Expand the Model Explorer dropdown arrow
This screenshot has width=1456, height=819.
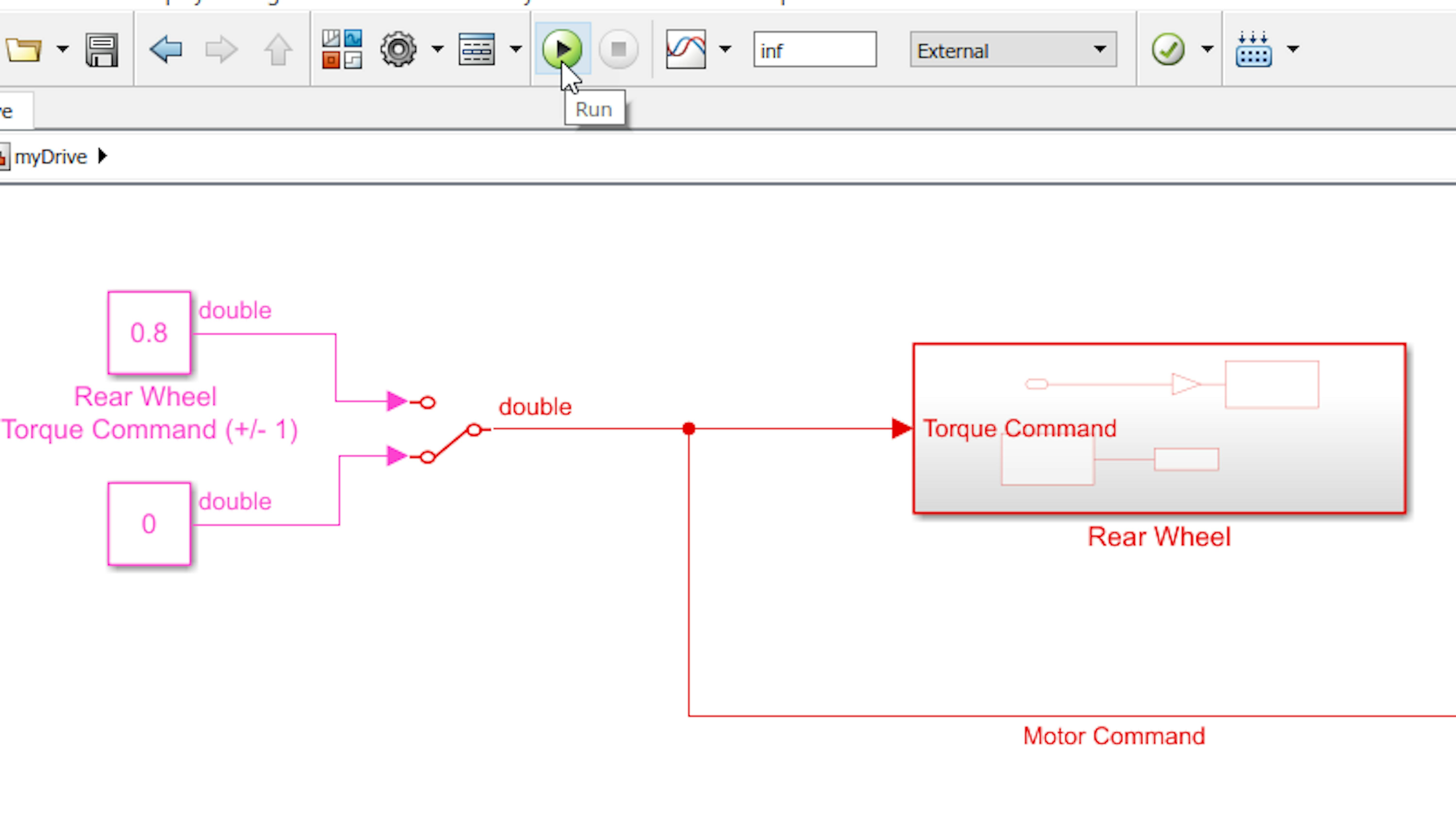point(515,49)
